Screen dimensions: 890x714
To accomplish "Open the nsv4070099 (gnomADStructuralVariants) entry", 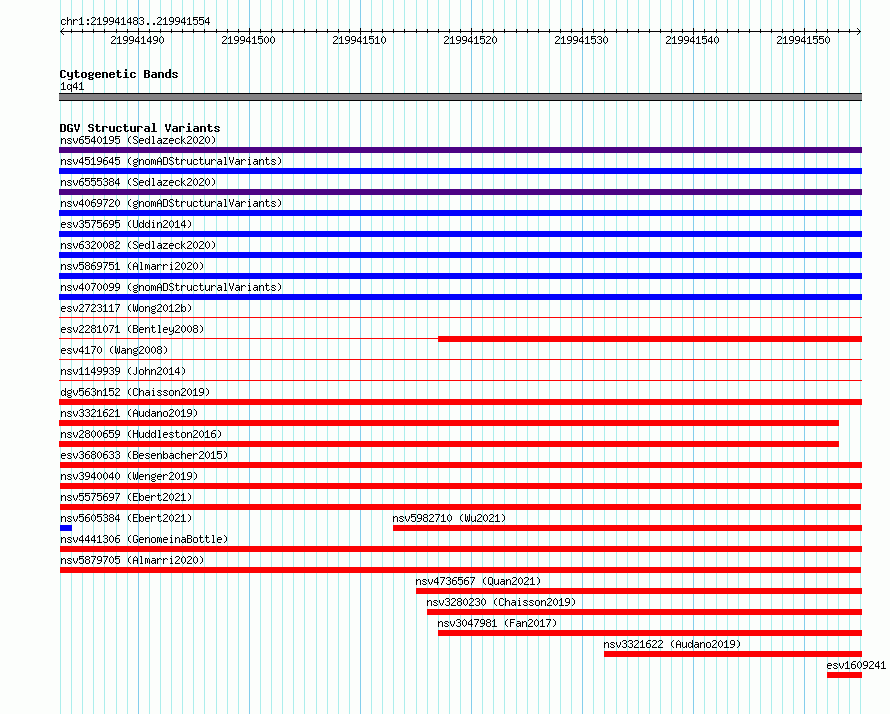I will coord(171,287).
